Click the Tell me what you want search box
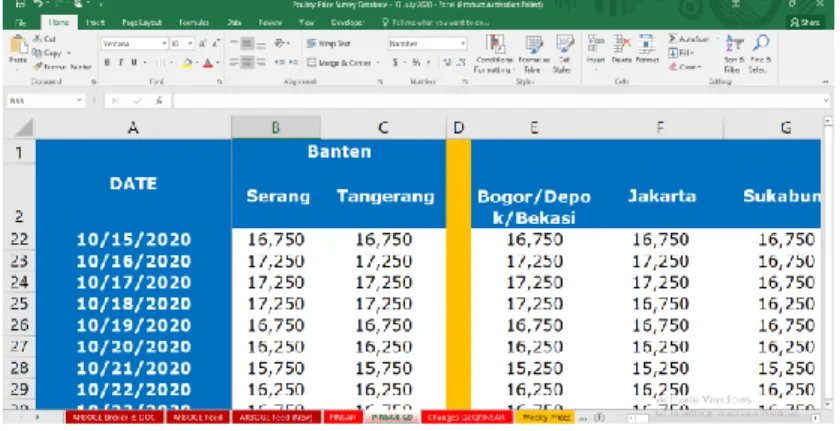840x431 pixels. (435, 22)
